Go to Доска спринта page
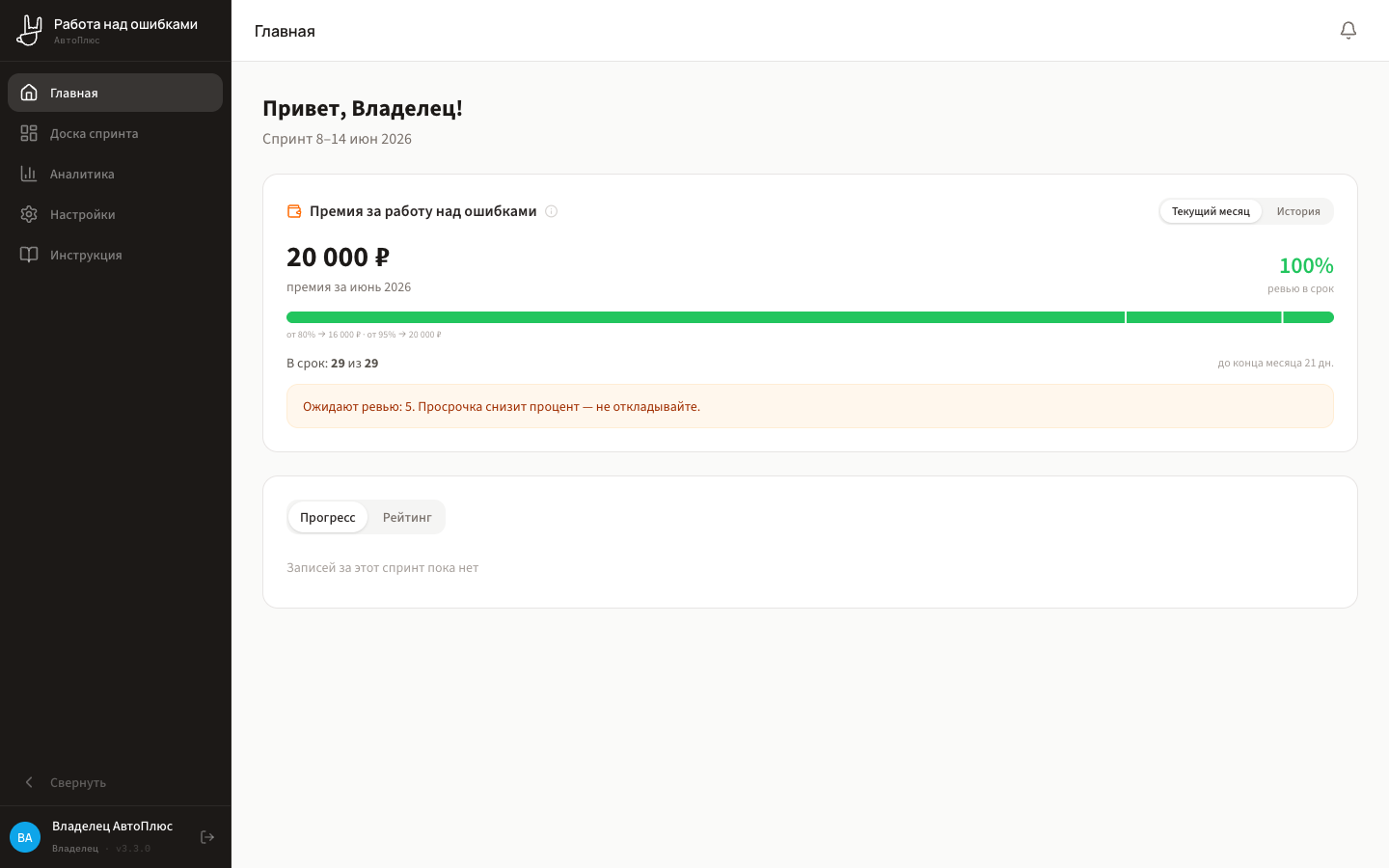This screenshot has width=1389, height=868. pyautogui.click(x=115, y=133)
